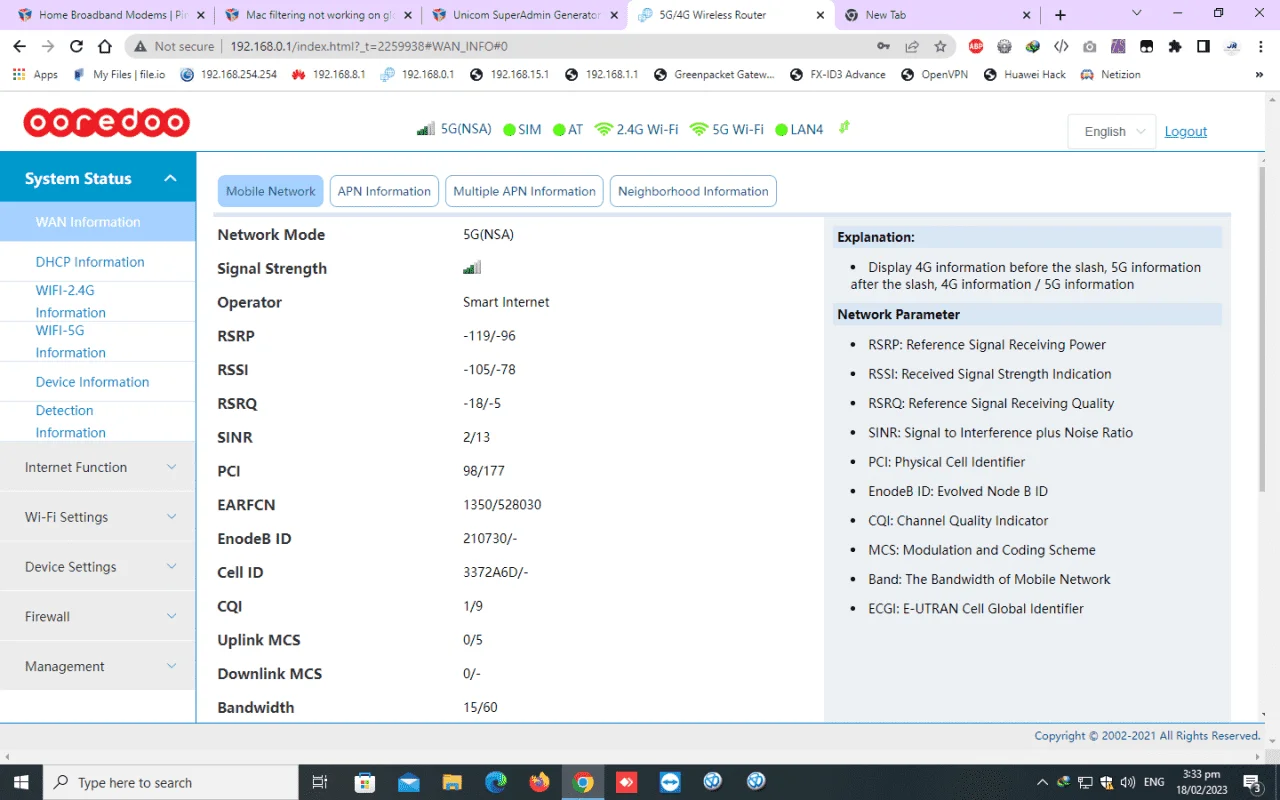Log out via the Logout link

1186,131
